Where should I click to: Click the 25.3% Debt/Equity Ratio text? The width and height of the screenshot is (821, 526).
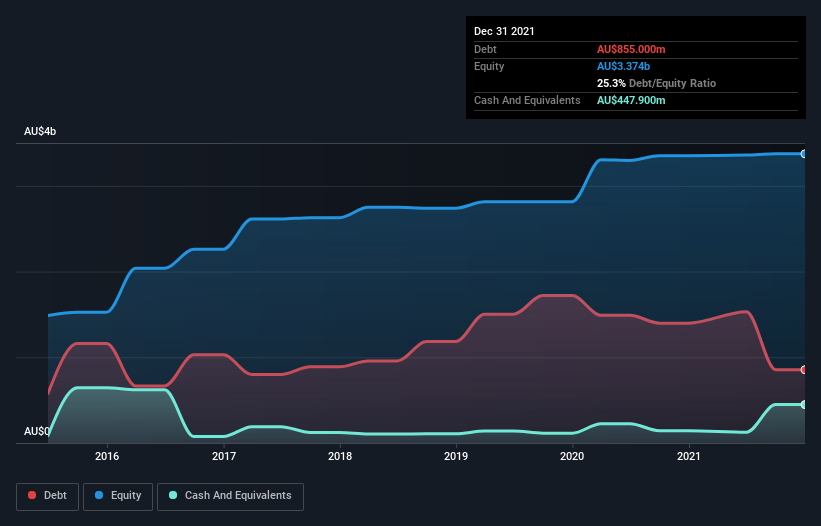656,83
